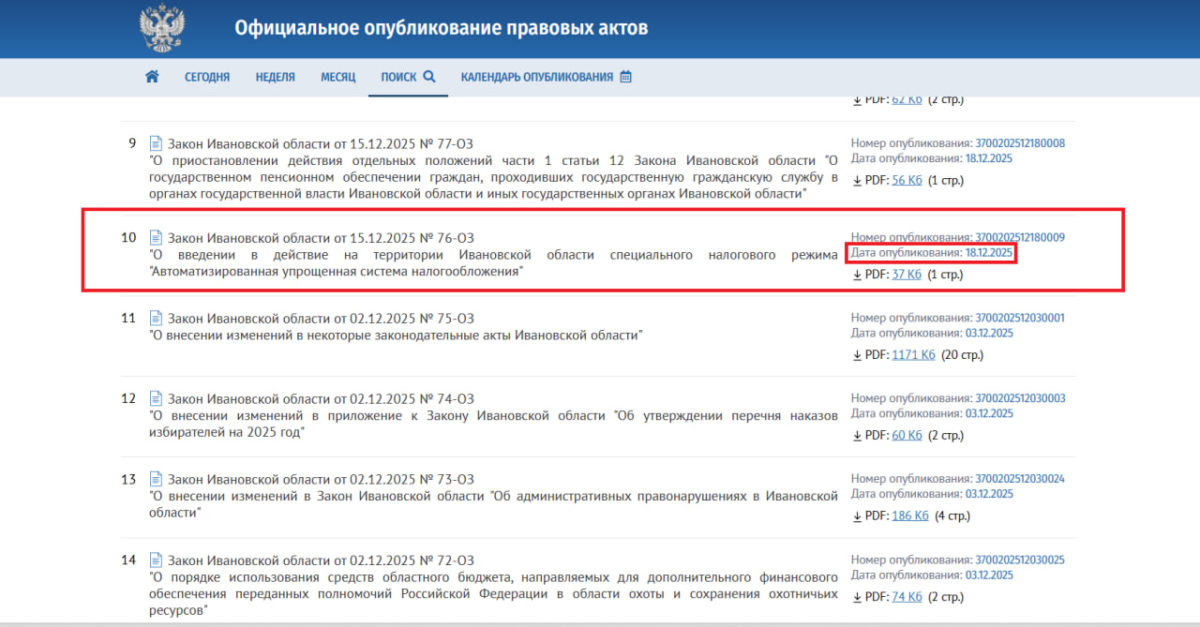Download the 37 Кб PDF

coord(906,274)
